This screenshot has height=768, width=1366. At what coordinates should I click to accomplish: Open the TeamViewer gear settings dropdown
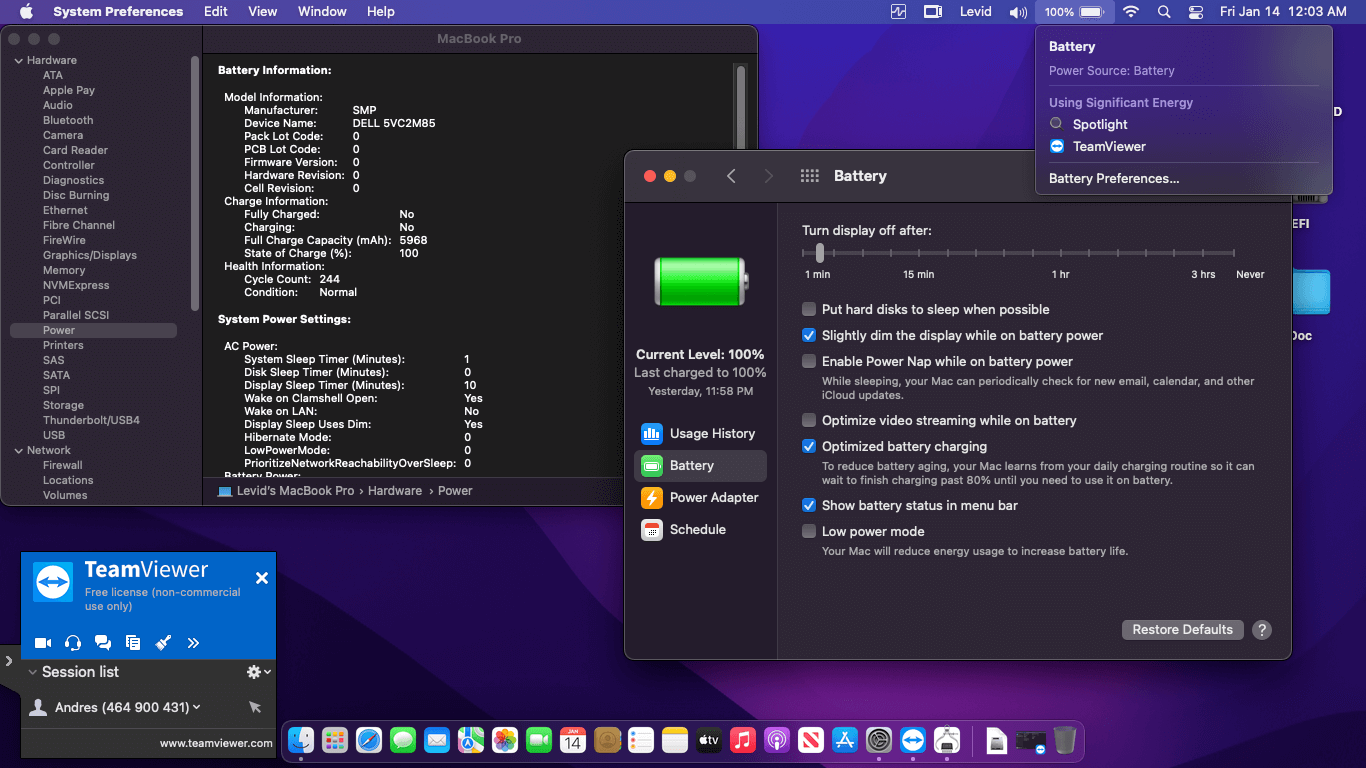(x=259, y=672)
